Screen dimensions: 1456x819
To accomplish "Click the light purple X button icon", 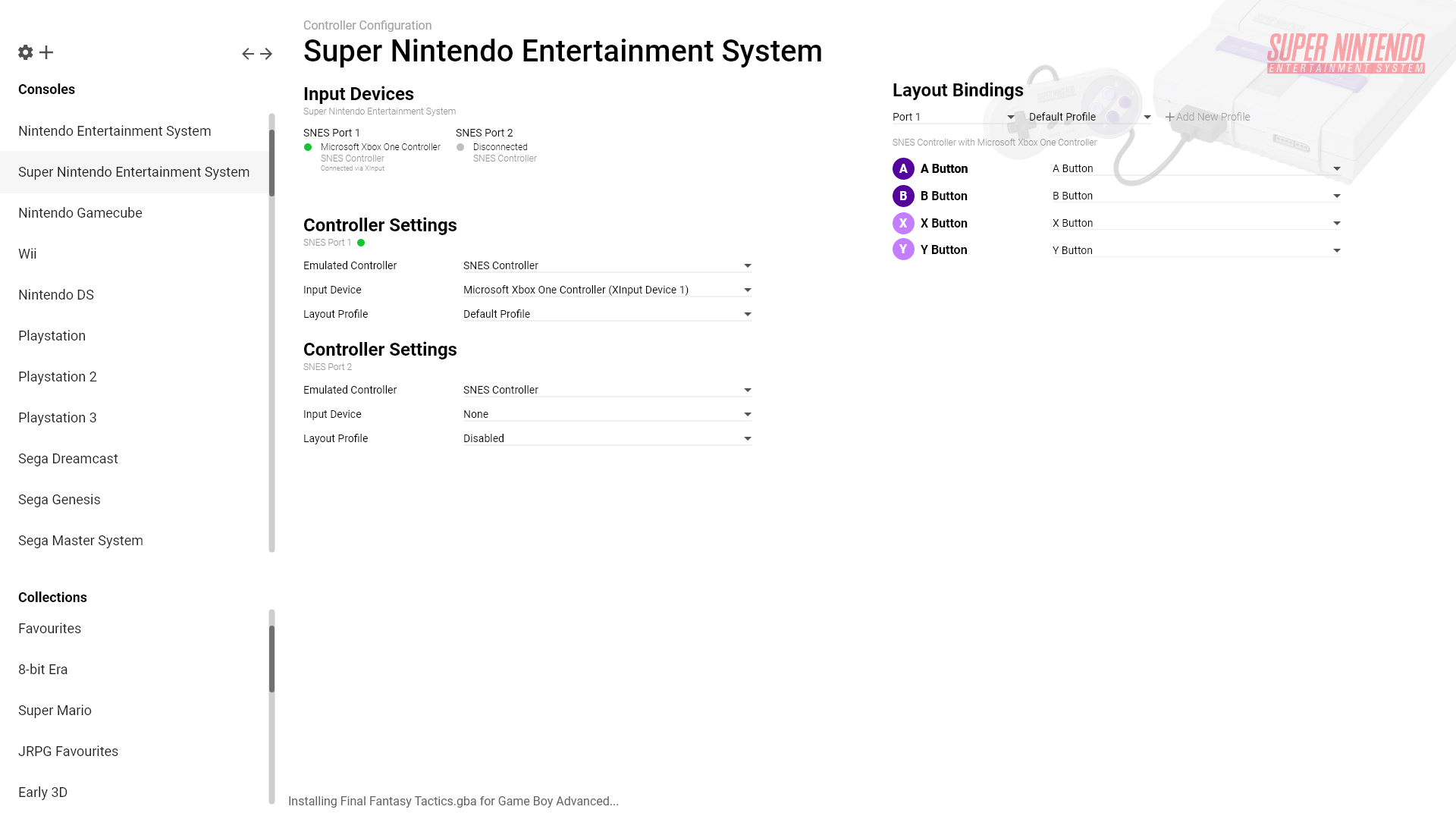I will point(903,224).
